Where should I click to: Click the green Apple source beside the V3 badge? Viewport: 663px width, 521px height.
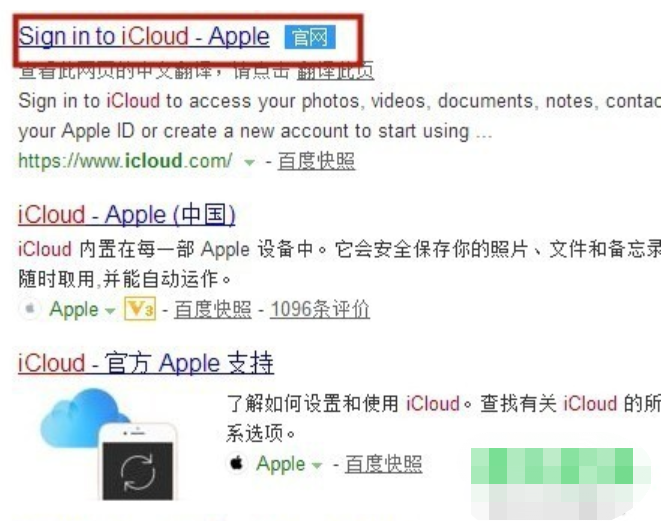coord(74,309)
